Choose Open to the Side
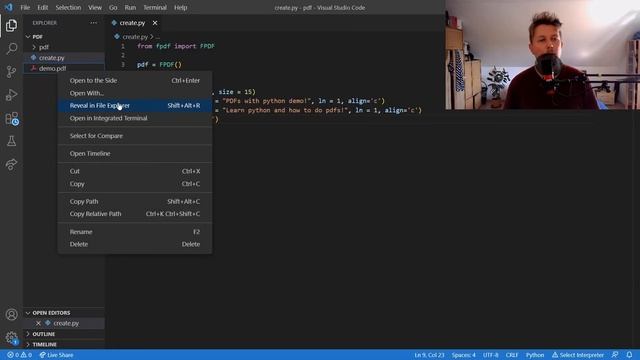The height and width of the screenshot is (360, 640). coord(135,80)
